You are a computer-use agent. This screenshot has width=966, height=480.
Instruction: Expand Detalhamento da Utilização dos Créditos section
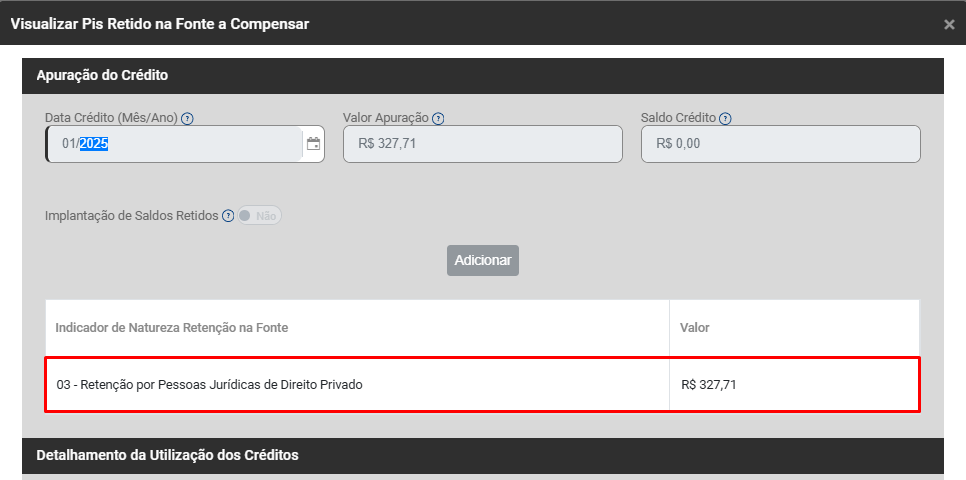tap(167, 455)
